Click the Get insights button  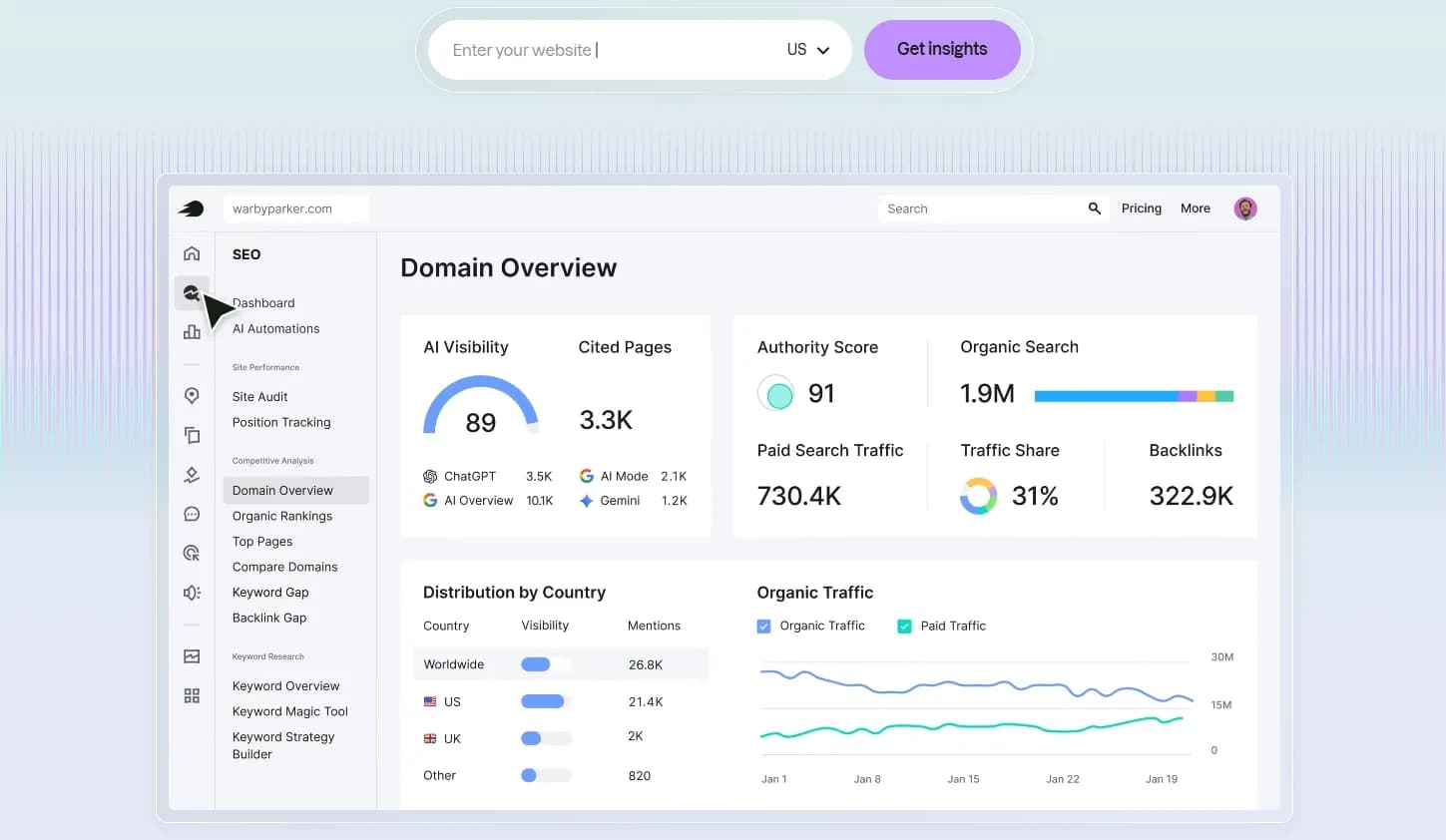click(x=942, y=50)
